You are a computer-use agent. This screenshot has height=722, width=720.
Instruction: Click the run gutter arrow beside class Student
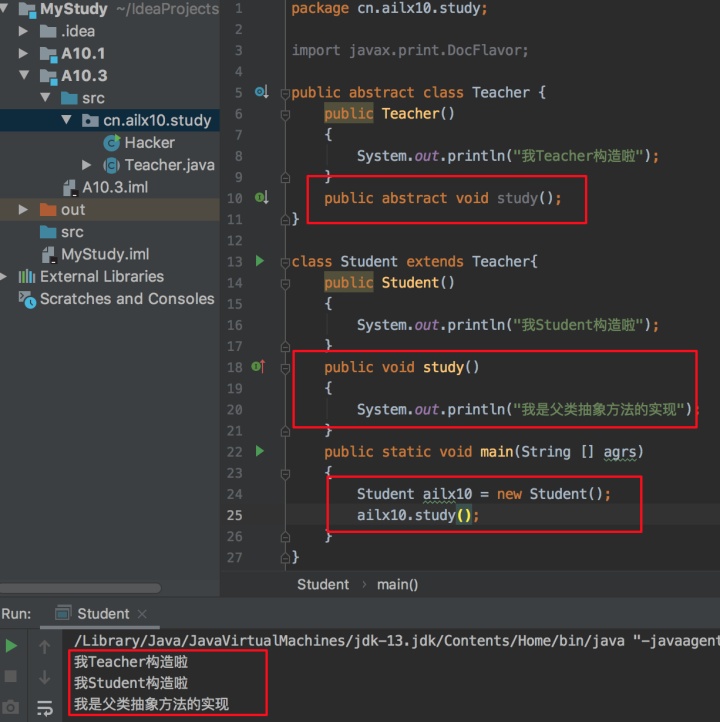click(x=260, y=261)
